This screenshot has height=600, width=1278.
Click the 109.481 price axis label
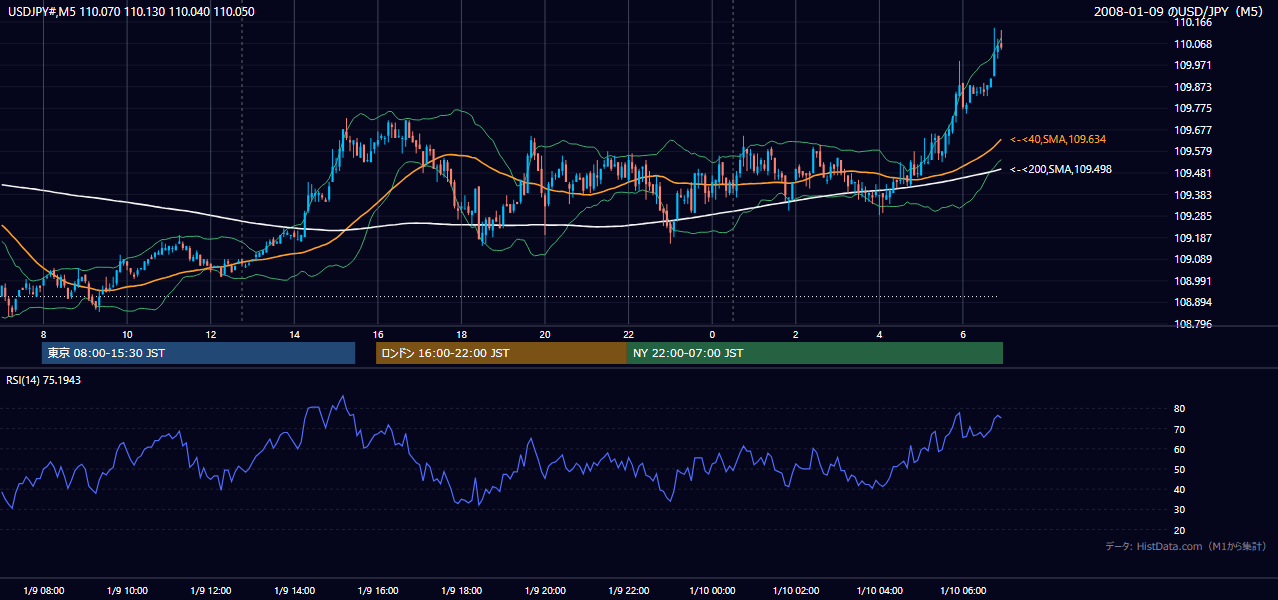click(1193, 173)
